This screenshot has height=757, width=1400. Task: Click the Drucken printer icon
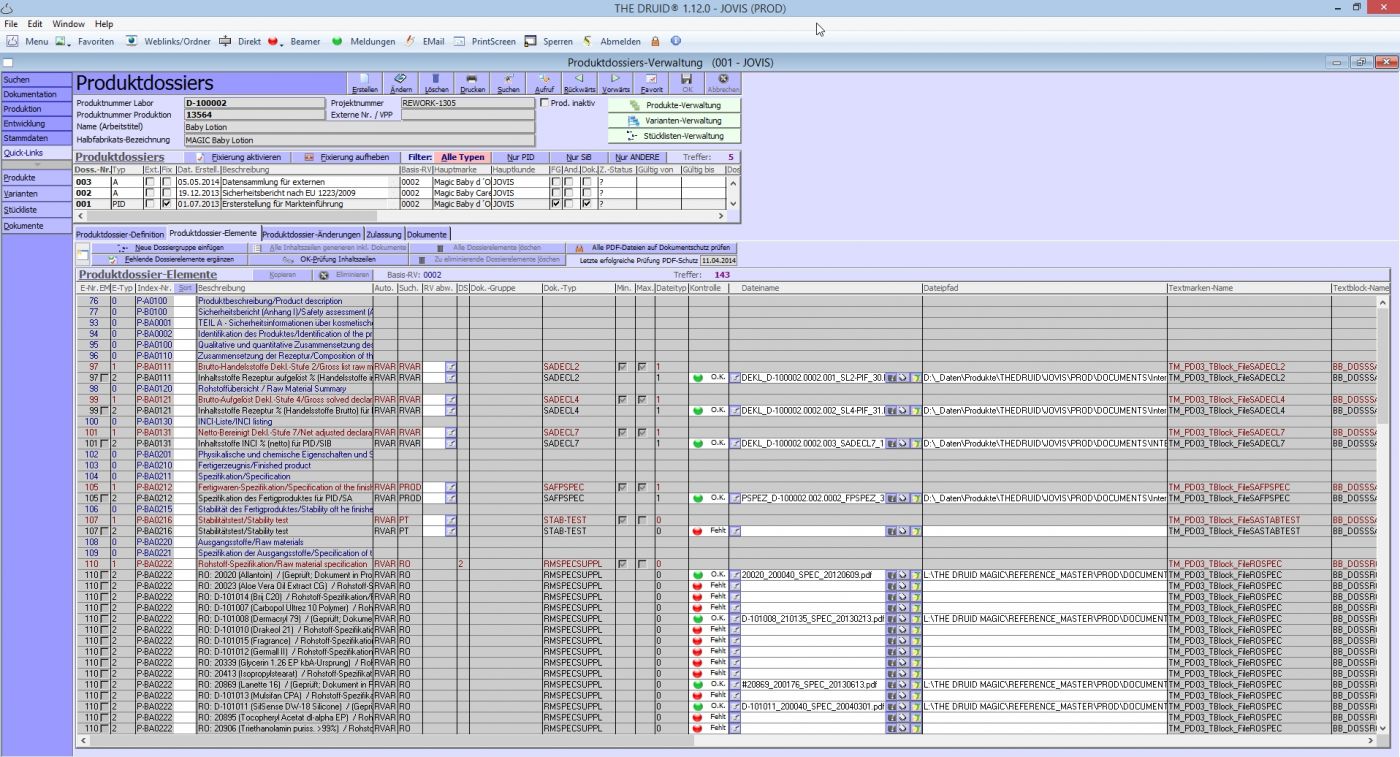click(472, 82)
